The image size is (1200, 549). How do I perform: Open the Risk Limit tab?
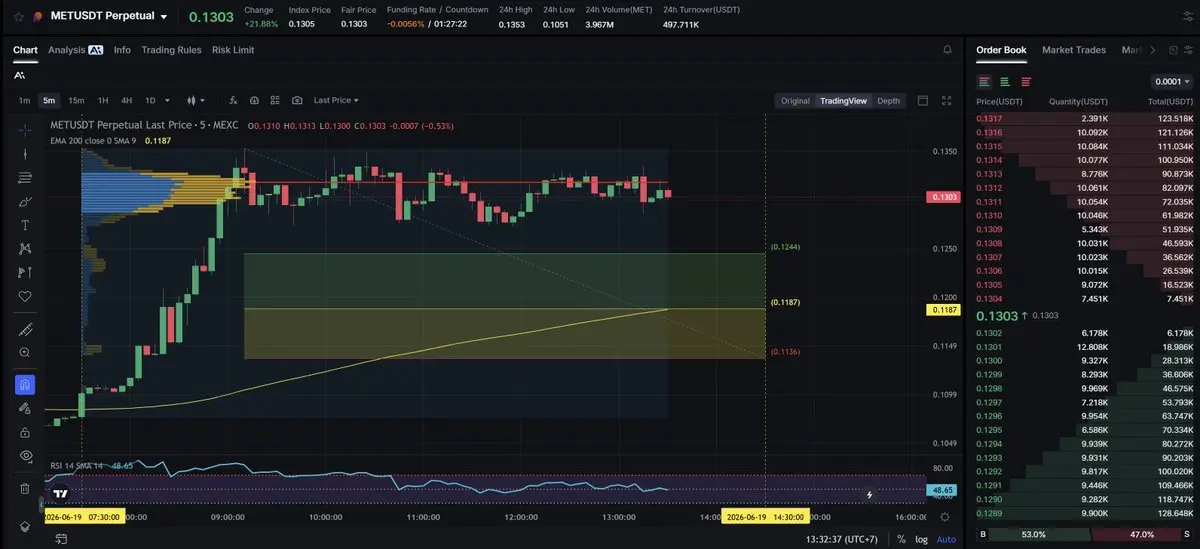[x=233, y=49]
